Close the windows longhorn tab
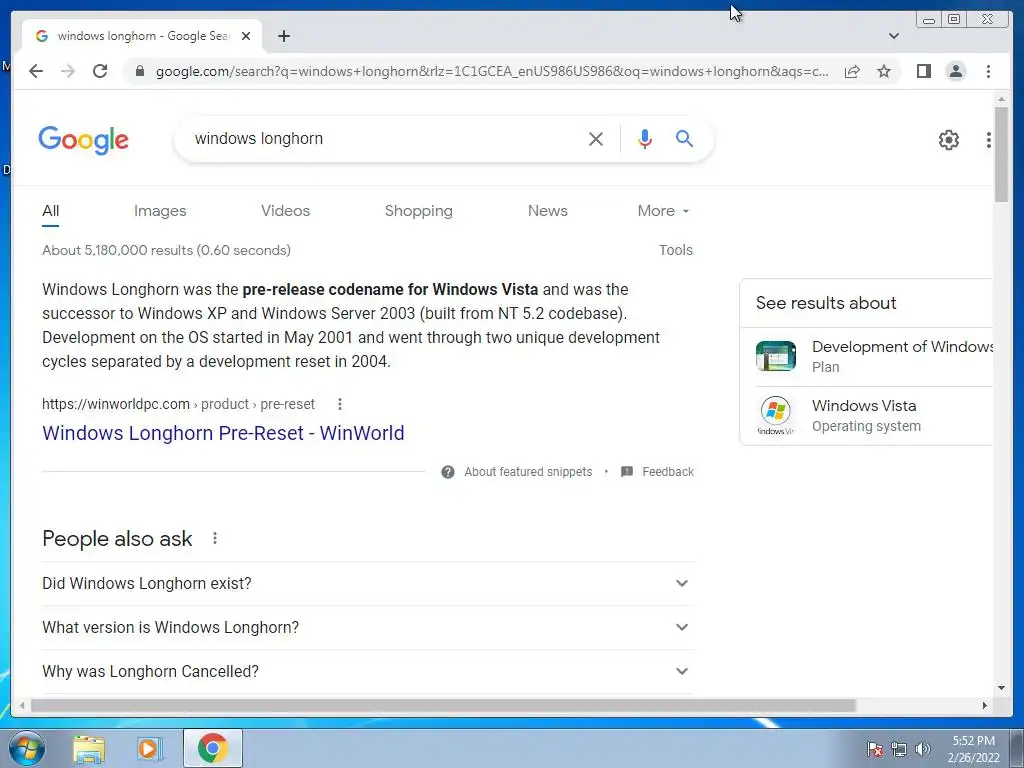 pyautogui.click(x=246, y=36)
